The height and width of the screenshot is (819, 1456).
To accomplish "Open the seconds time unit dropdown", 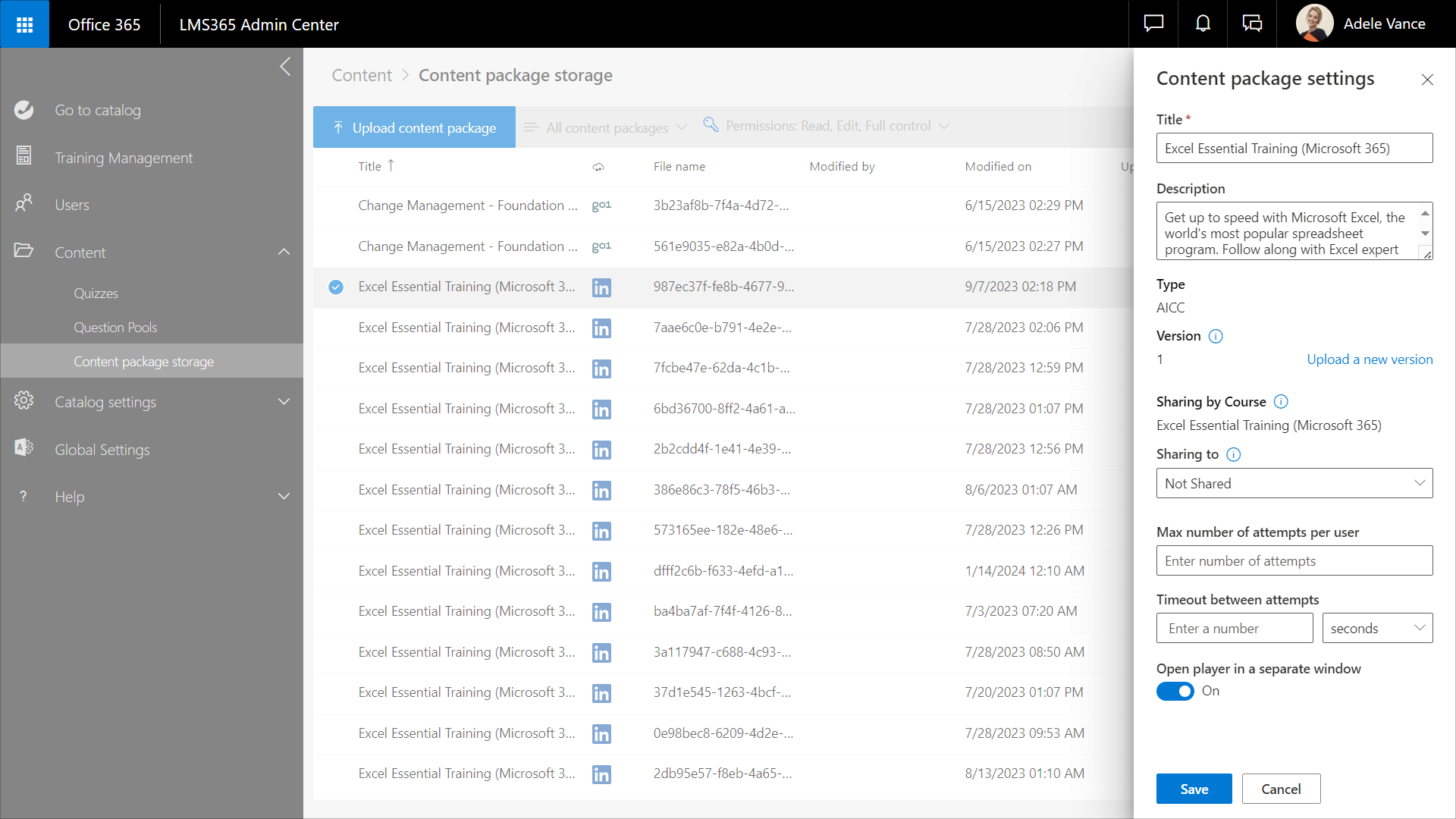I will [x=1377, y=628].
